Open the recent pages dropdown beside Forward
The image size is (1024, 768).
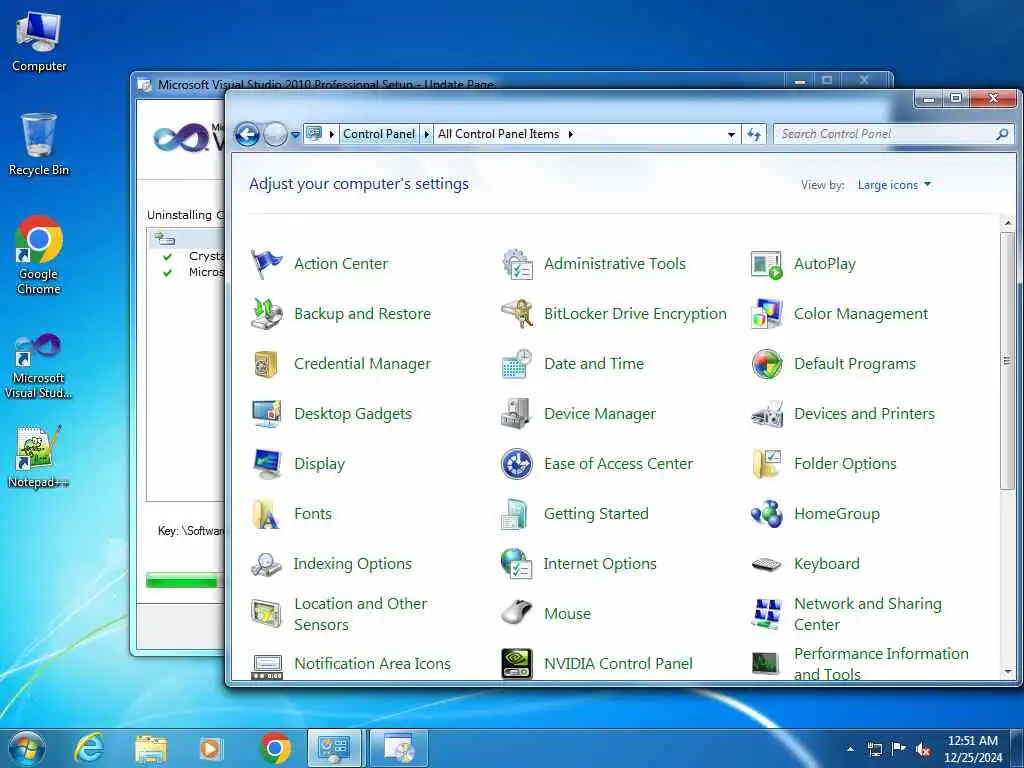point(295,135)
